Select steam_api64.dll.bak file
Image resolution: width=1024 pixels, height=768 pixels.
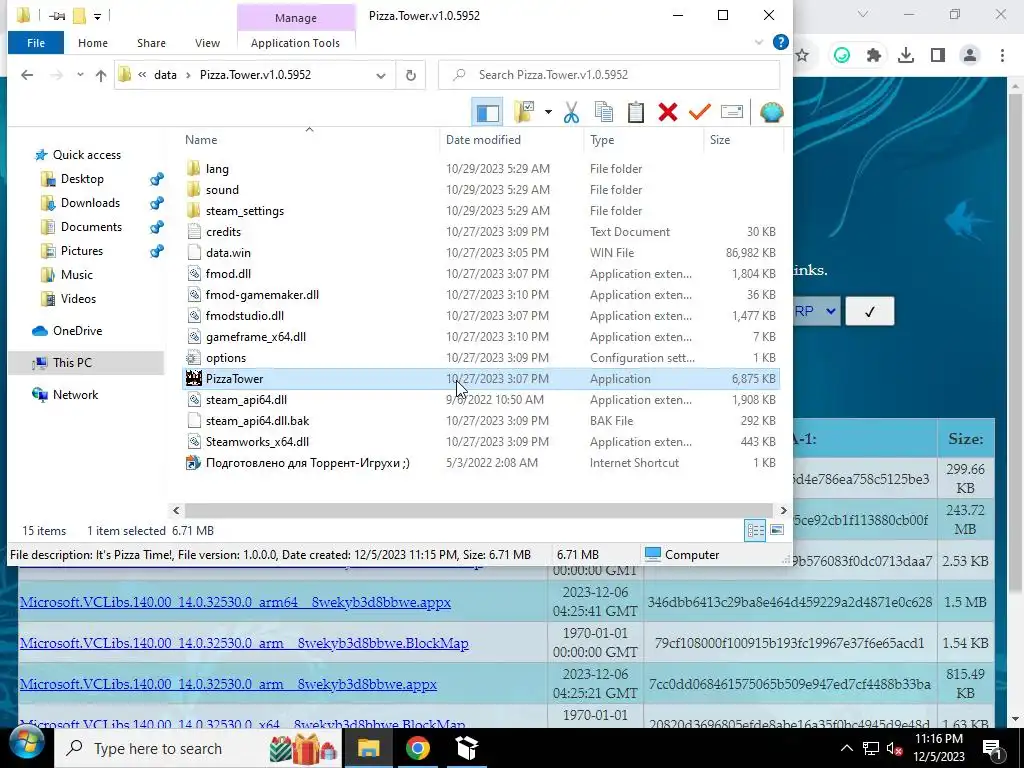point(480,421)
